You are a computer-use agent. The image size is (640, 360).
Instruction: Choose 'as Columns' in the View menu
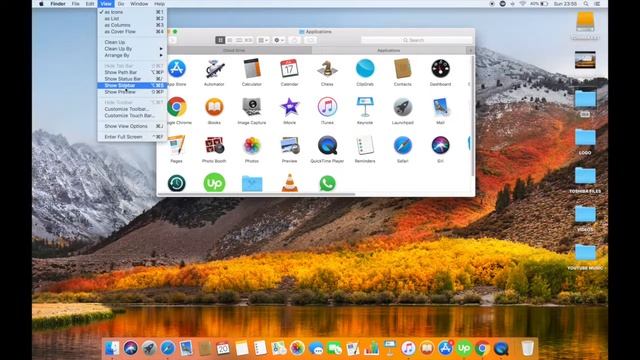tap(132, 25)
